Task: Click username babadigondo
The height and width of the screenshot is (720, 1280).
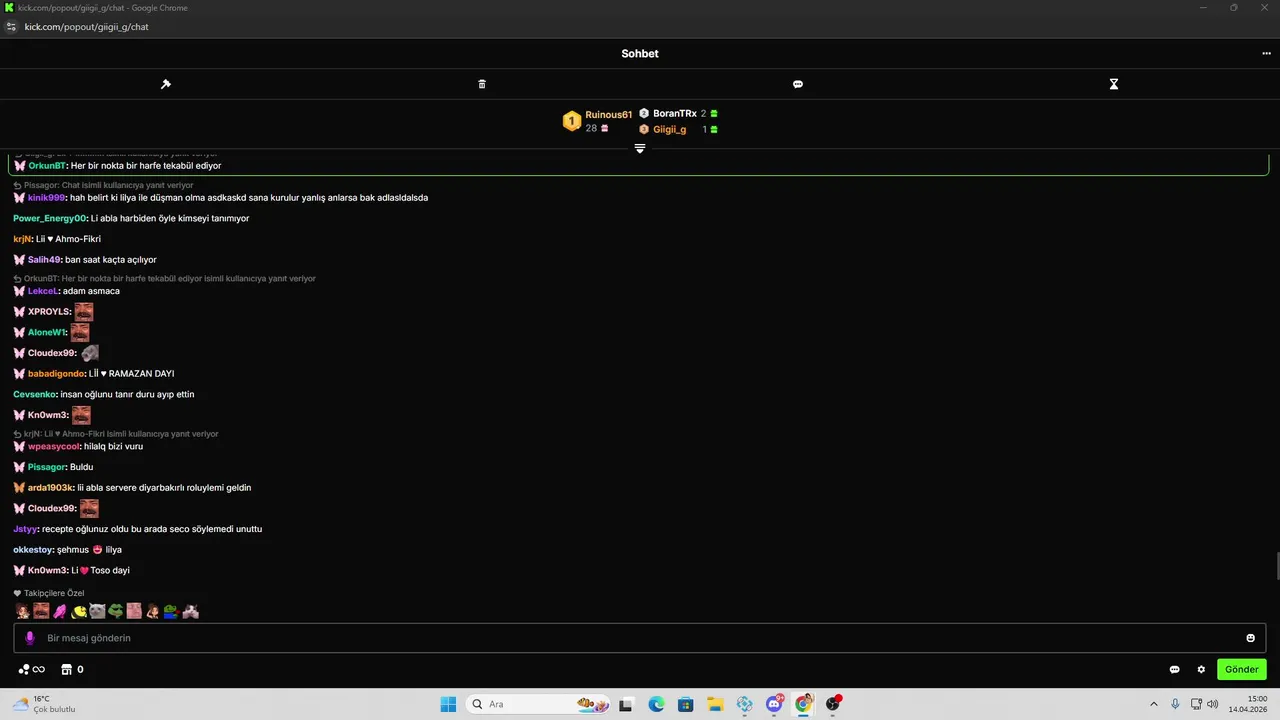Action: click(x=56, y=374)
